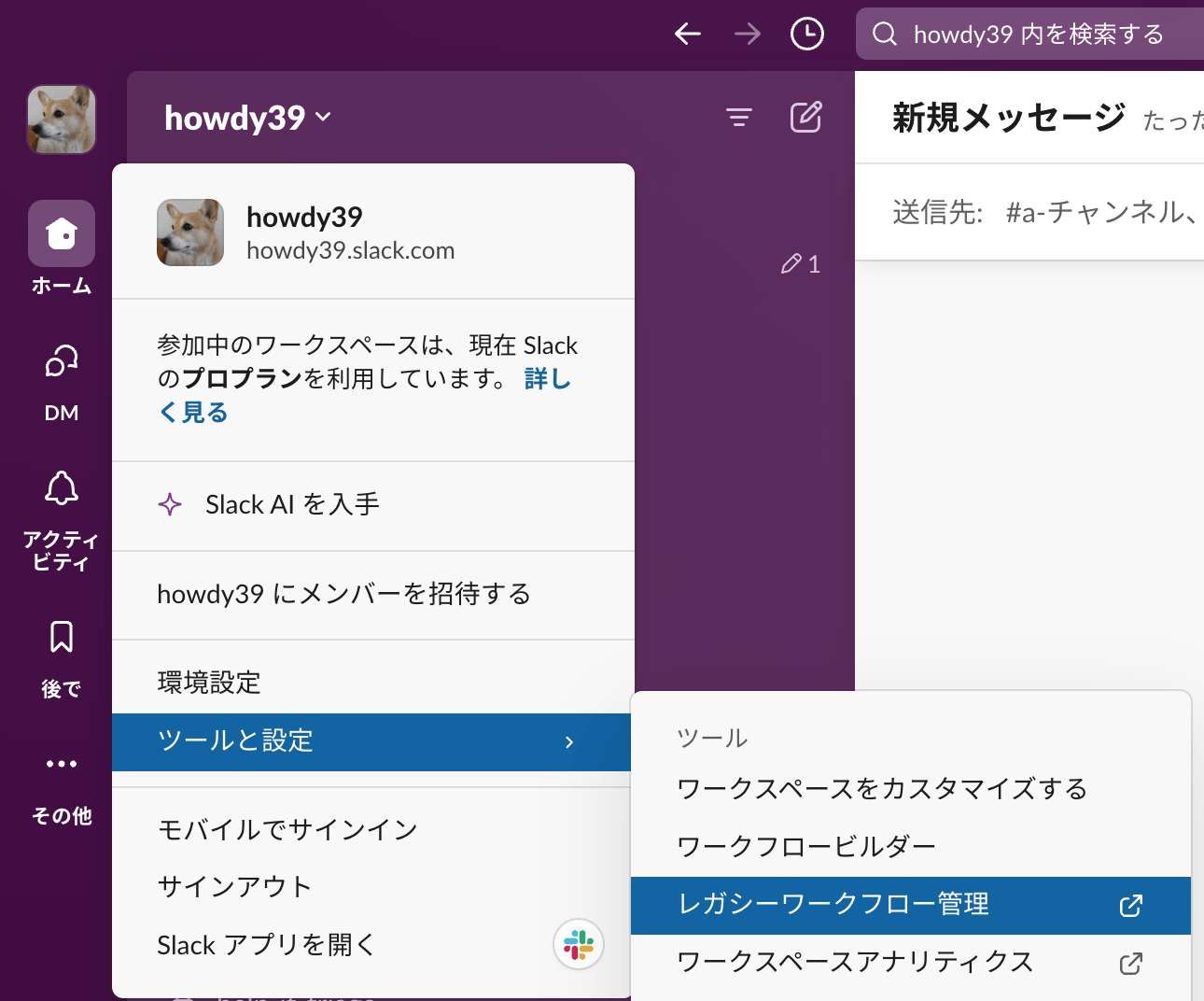The image size is (1204, 1001).
Task: Click the 新規メッセージ heading
Action: 1009,118
